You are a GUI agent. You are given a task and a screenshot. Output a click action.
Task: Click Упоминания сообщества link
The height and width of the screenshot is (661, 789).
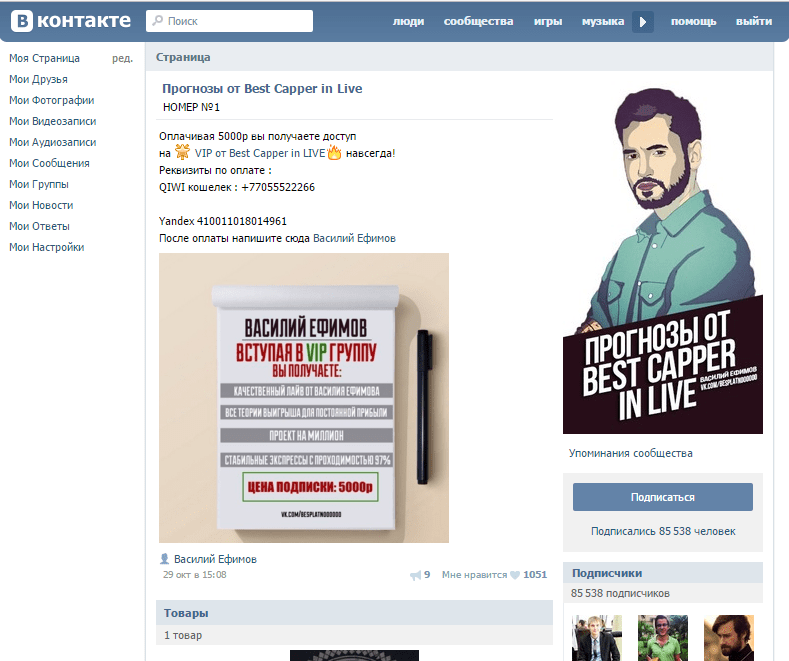pos(630,453)
